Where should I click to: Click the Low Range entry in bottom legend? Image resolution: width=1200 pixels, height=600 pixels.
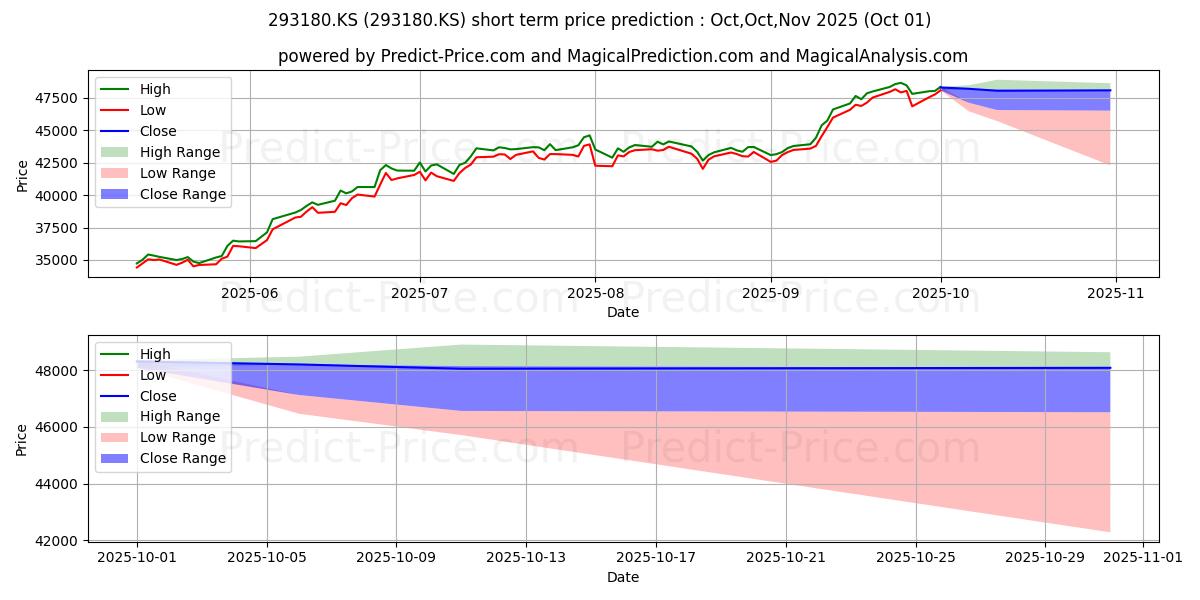tap(160, 437)
